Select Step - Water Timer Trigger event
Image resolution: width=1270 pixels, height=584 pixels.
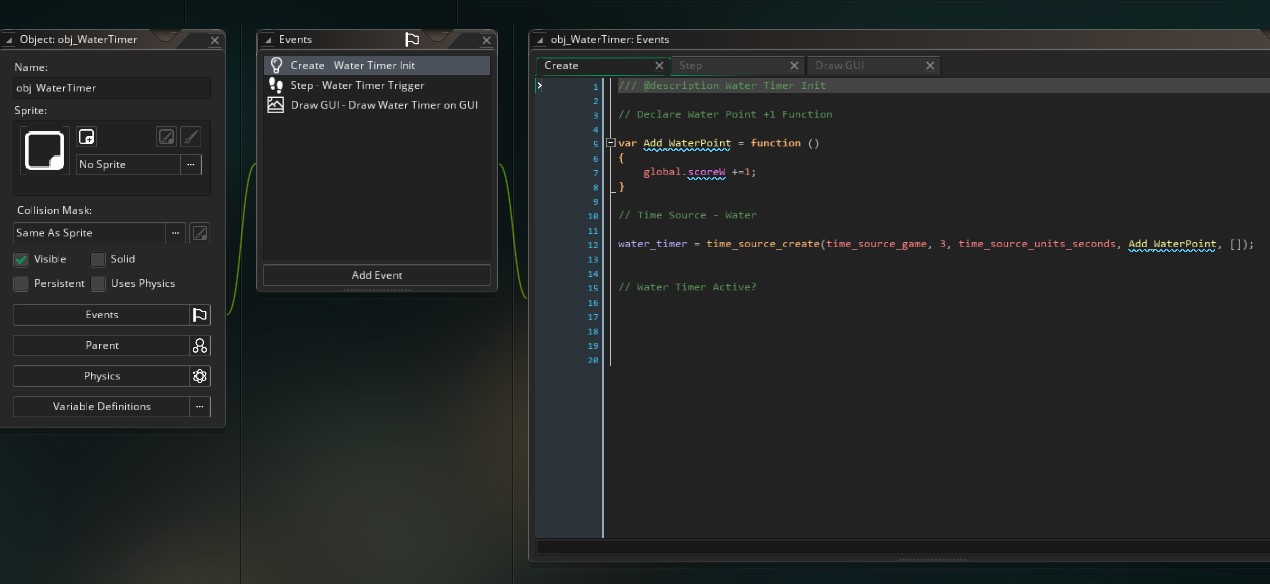[377, 85]
